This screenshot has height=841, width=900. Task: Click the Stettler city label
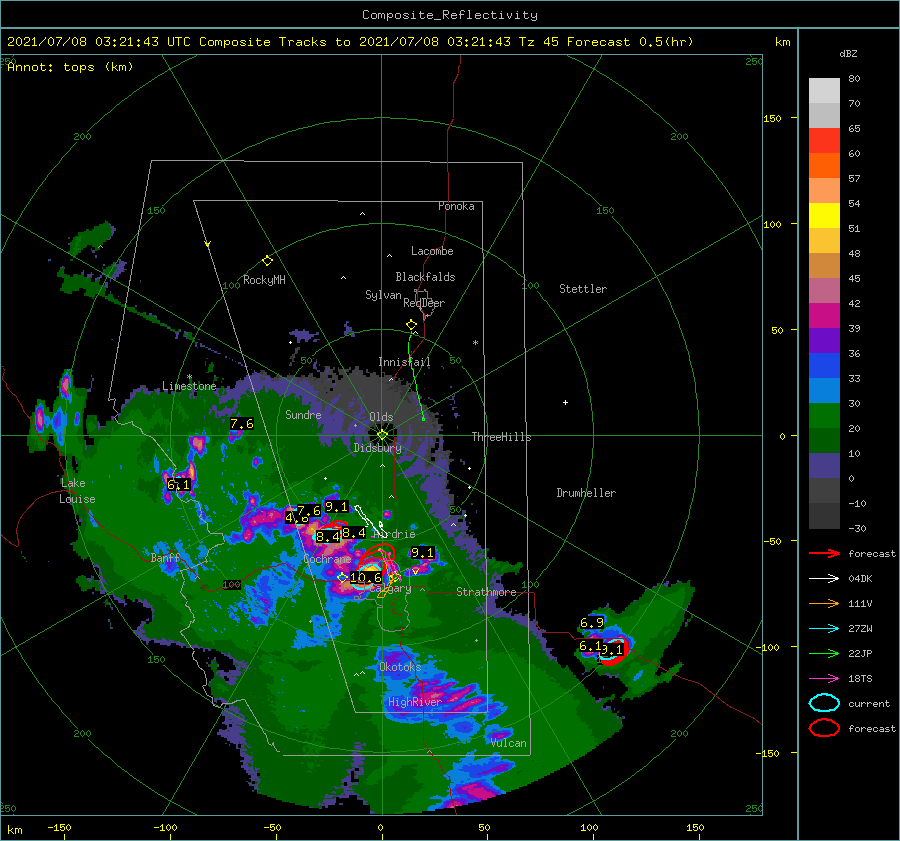coord(583,289)
